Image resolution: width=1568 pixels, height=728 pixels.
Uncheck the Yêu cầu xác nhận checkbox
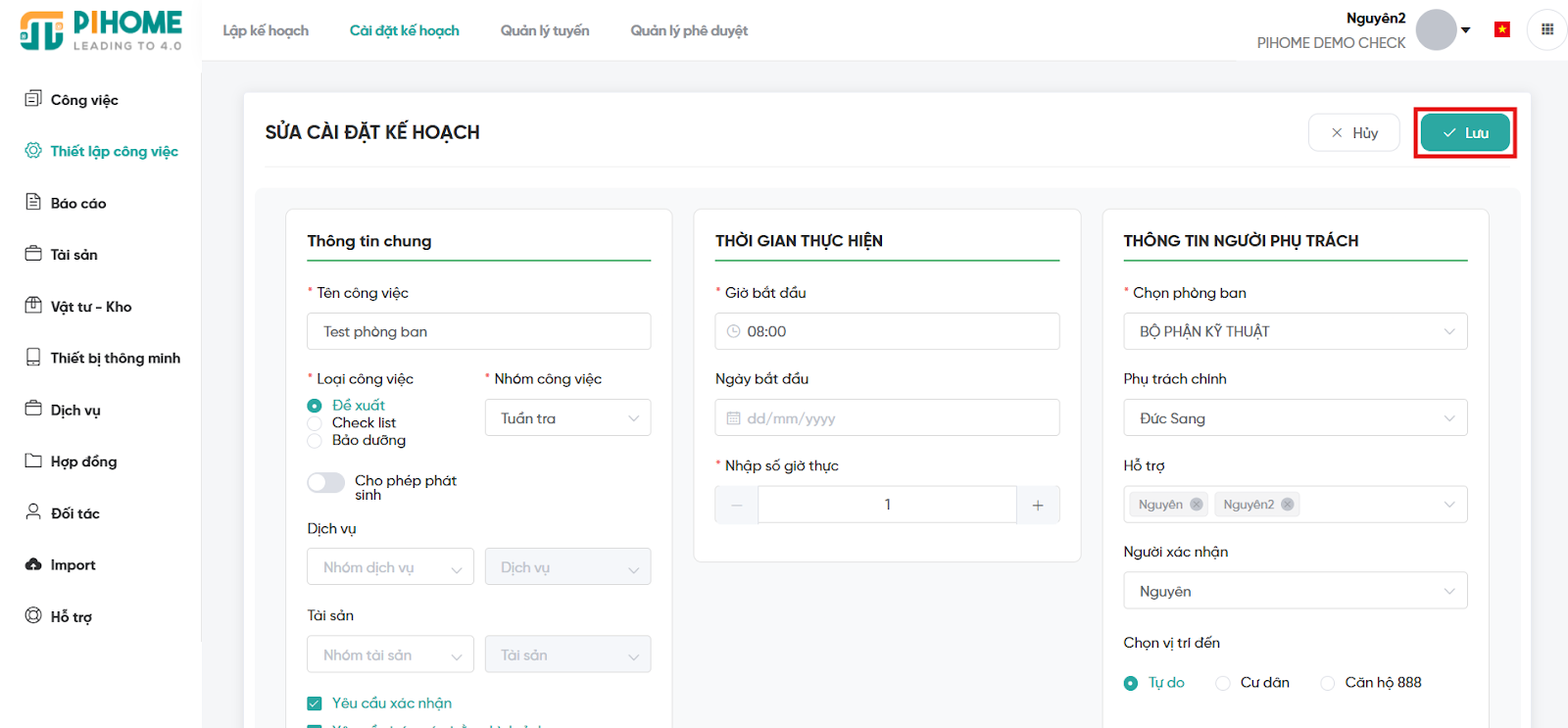tap(315, 704)
